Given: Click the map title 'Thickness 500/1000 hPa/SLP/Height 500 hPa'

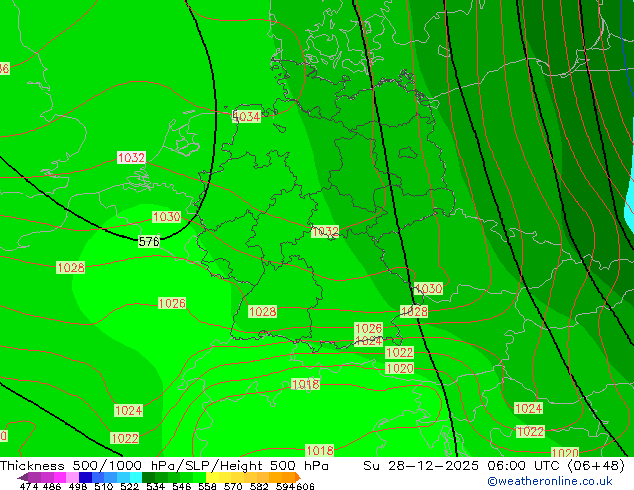Looking at the screenshot, I should (164, 466).
